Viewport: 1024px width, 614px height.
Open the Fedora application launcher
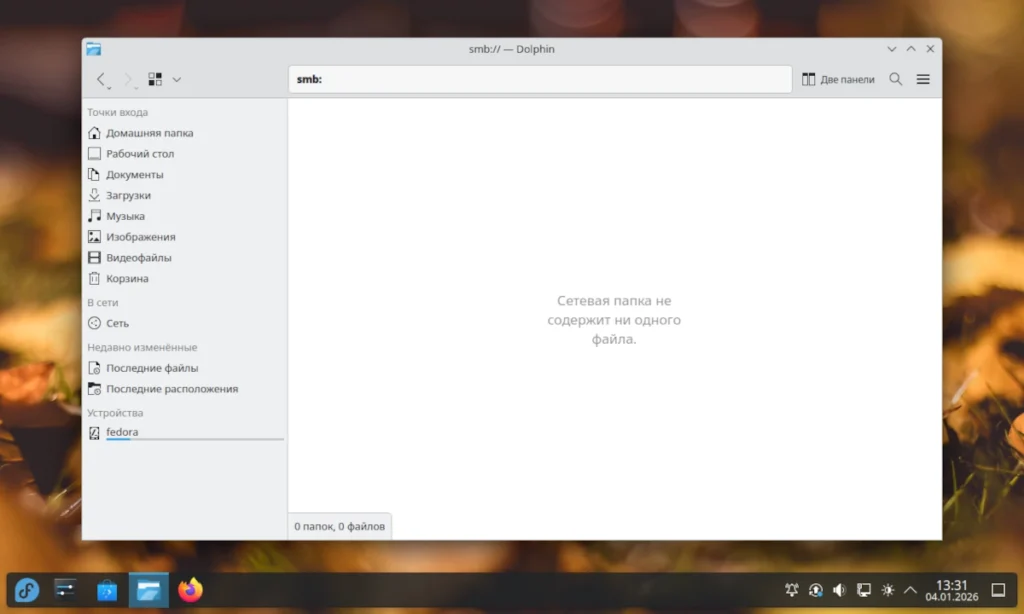[27, 590]
